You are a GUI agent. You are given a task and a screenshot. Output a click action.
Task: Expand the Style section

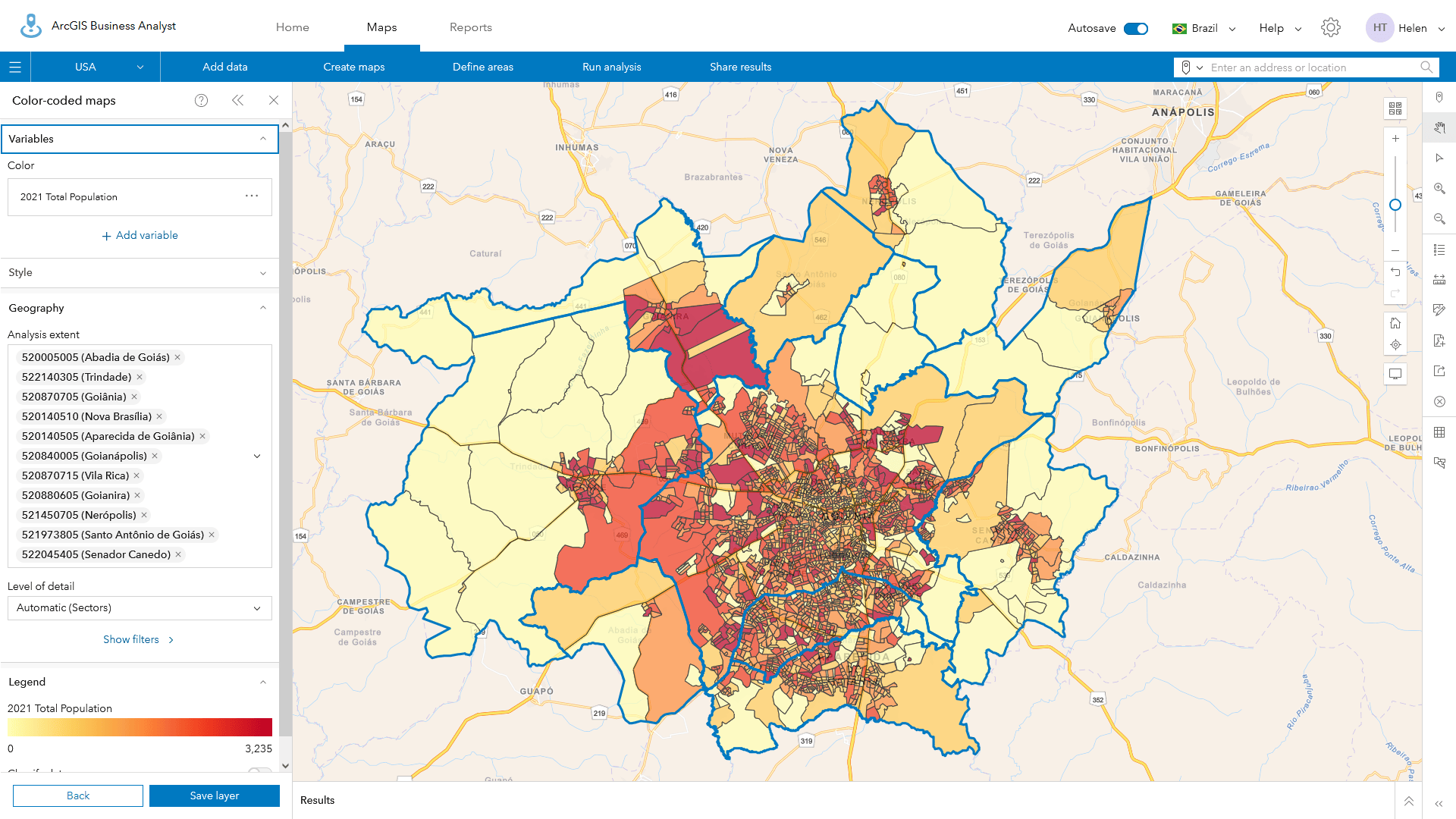(263, 273)
